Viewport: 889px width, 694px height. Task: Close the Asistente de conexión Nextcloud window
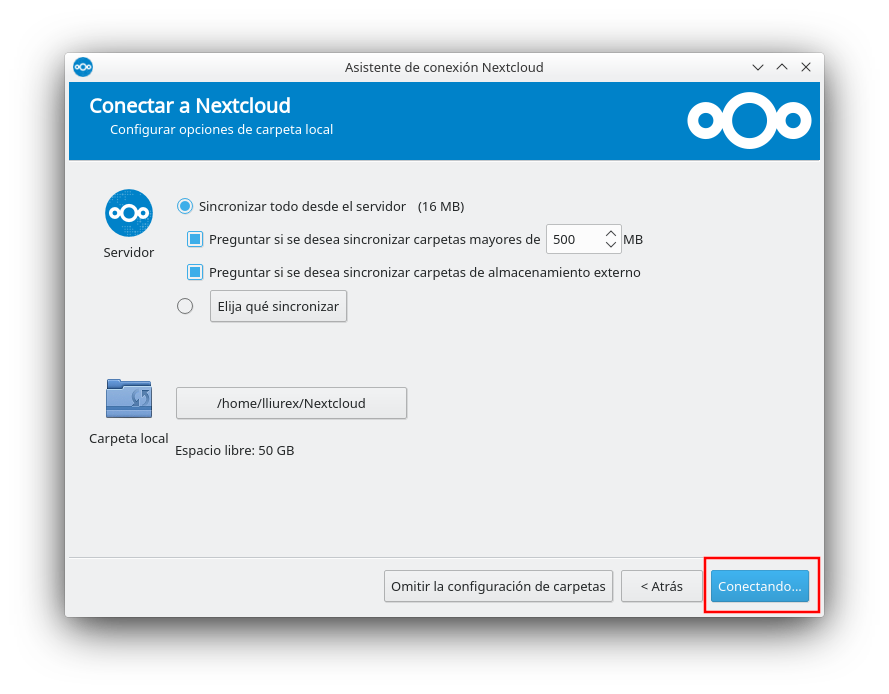pyautogui.click(x=805, y=67)
